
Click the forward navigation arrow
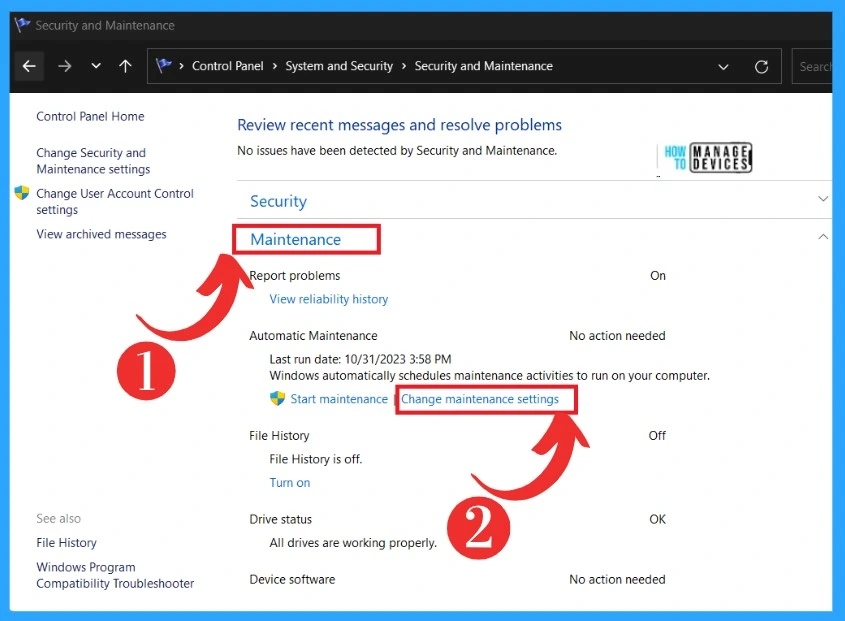[x=65, y=66]
